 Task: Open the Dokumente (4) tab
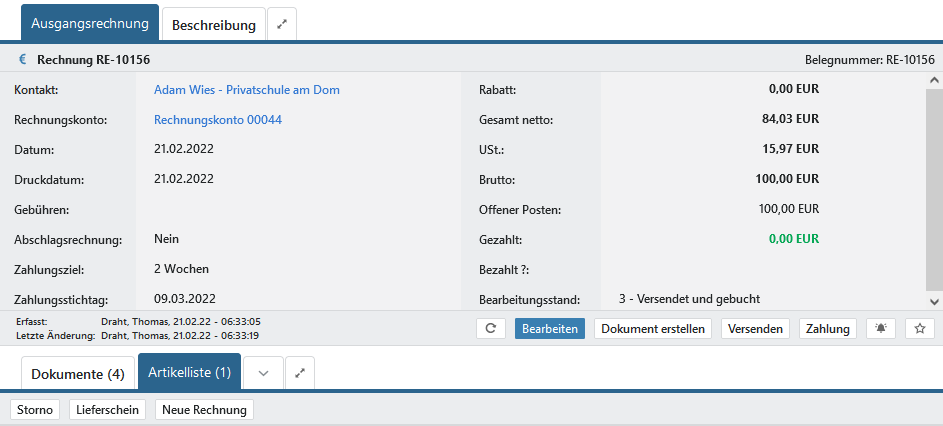pos(78,374)
